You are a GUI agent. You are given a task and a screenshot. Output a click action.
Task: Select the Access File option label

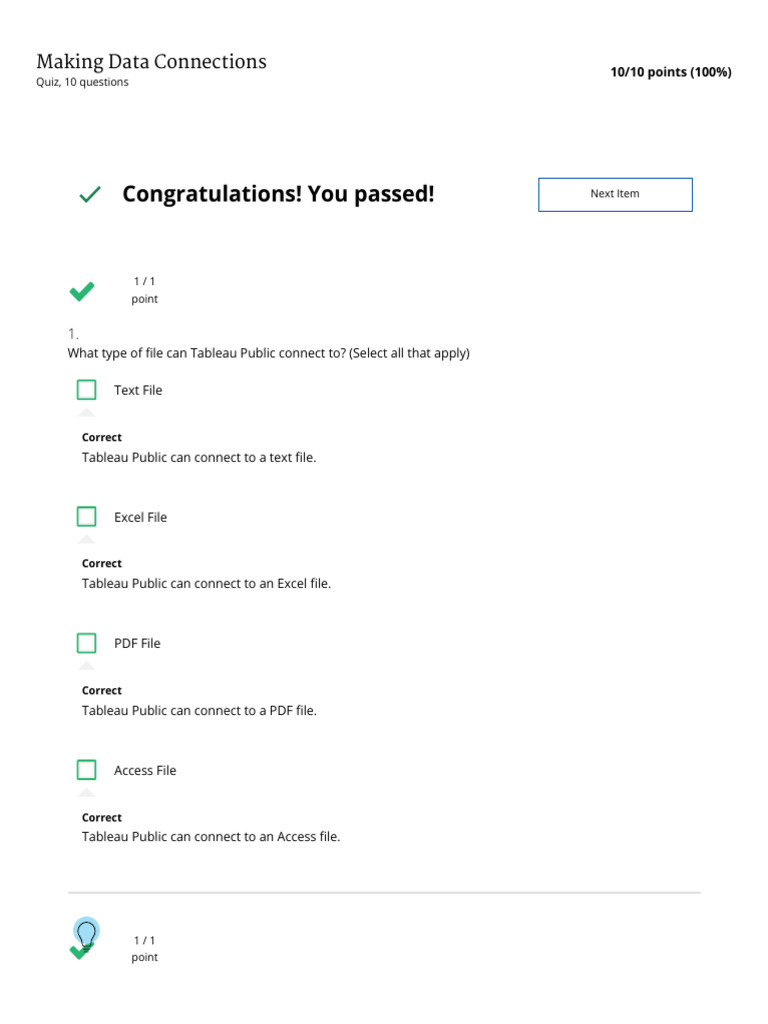pos(145,771)
